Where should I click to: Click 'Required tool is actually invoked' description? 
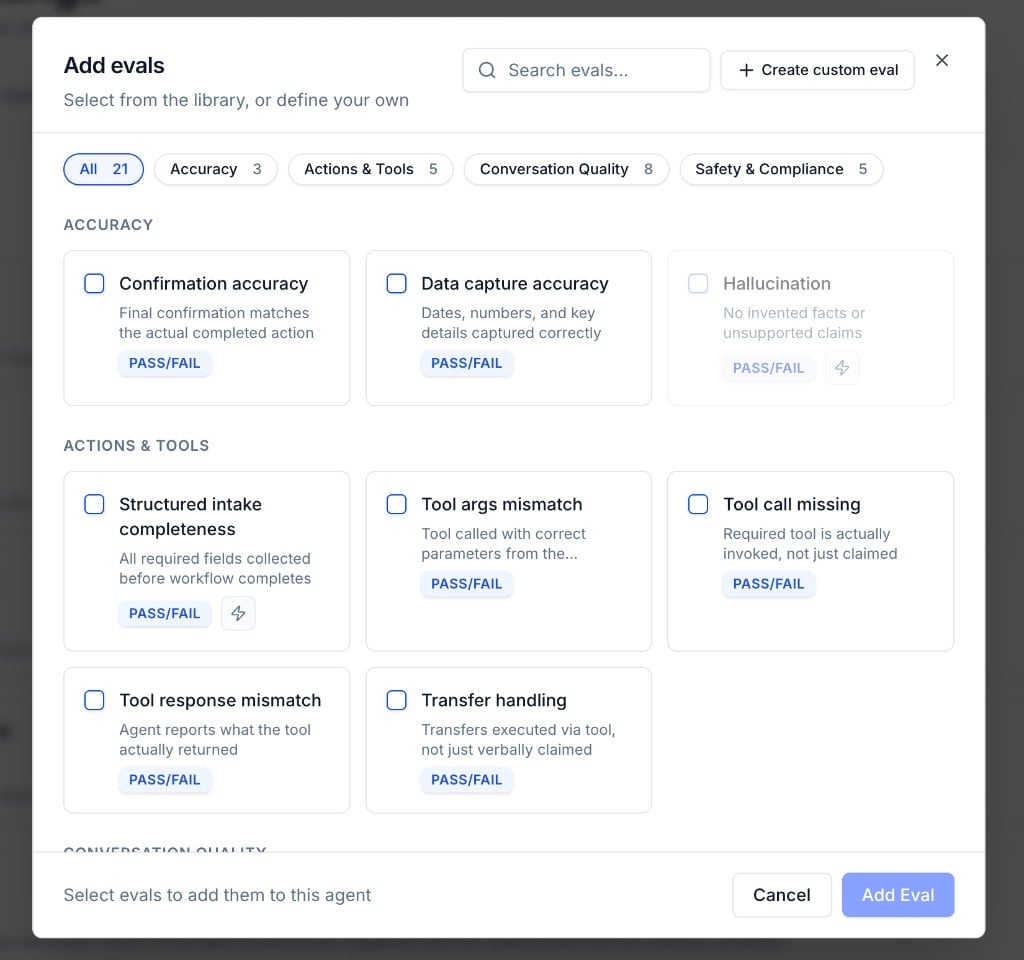(810, 543)
